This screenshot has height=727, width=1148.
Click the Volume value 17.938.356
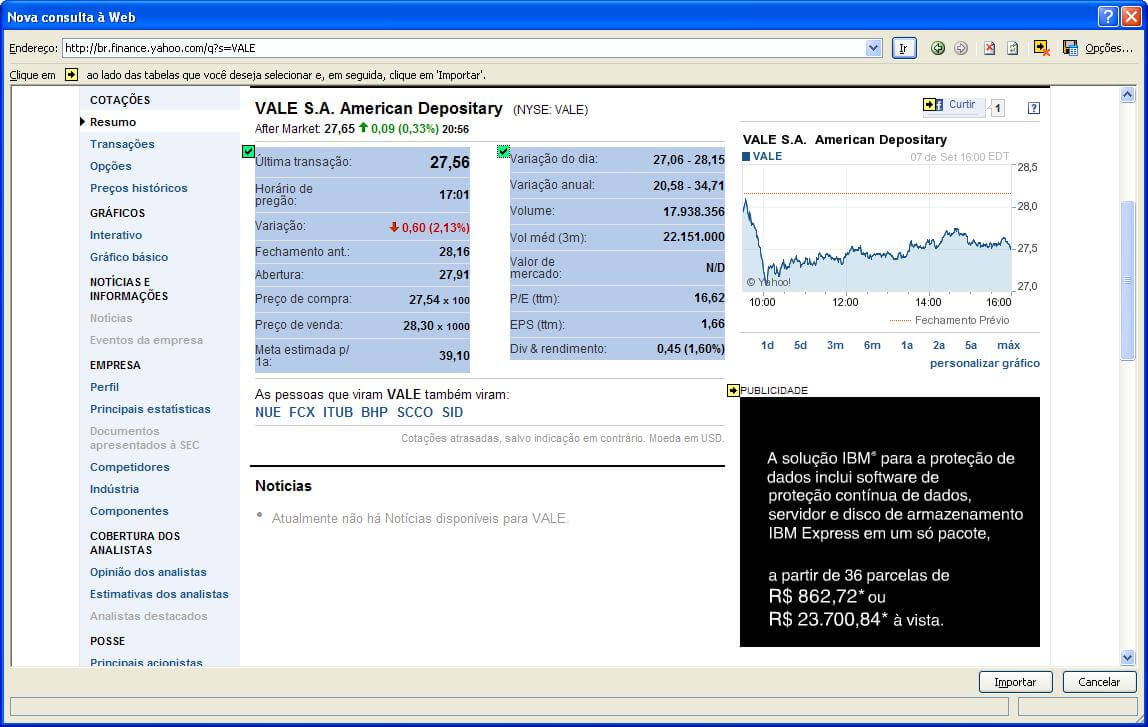coord(693,212)
